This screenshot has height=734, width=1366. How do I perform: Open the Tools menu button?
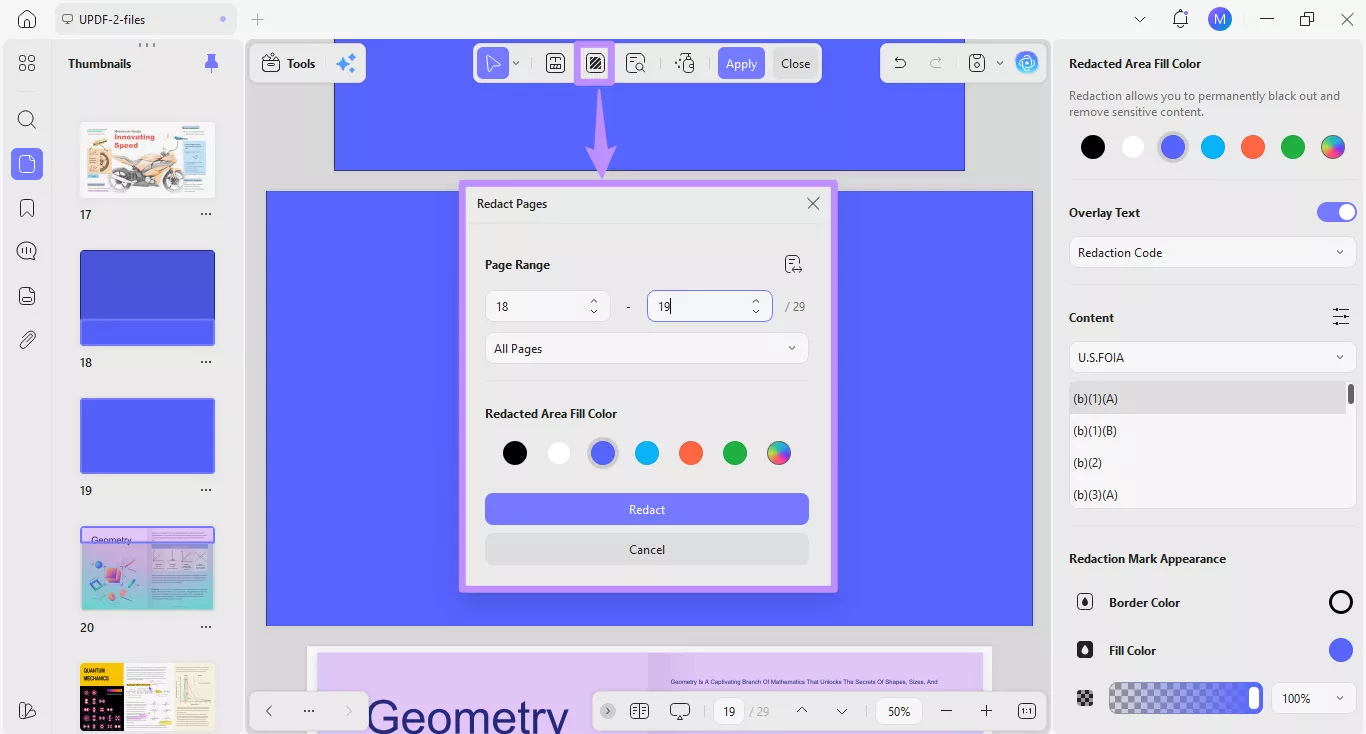tap(288, 63)
